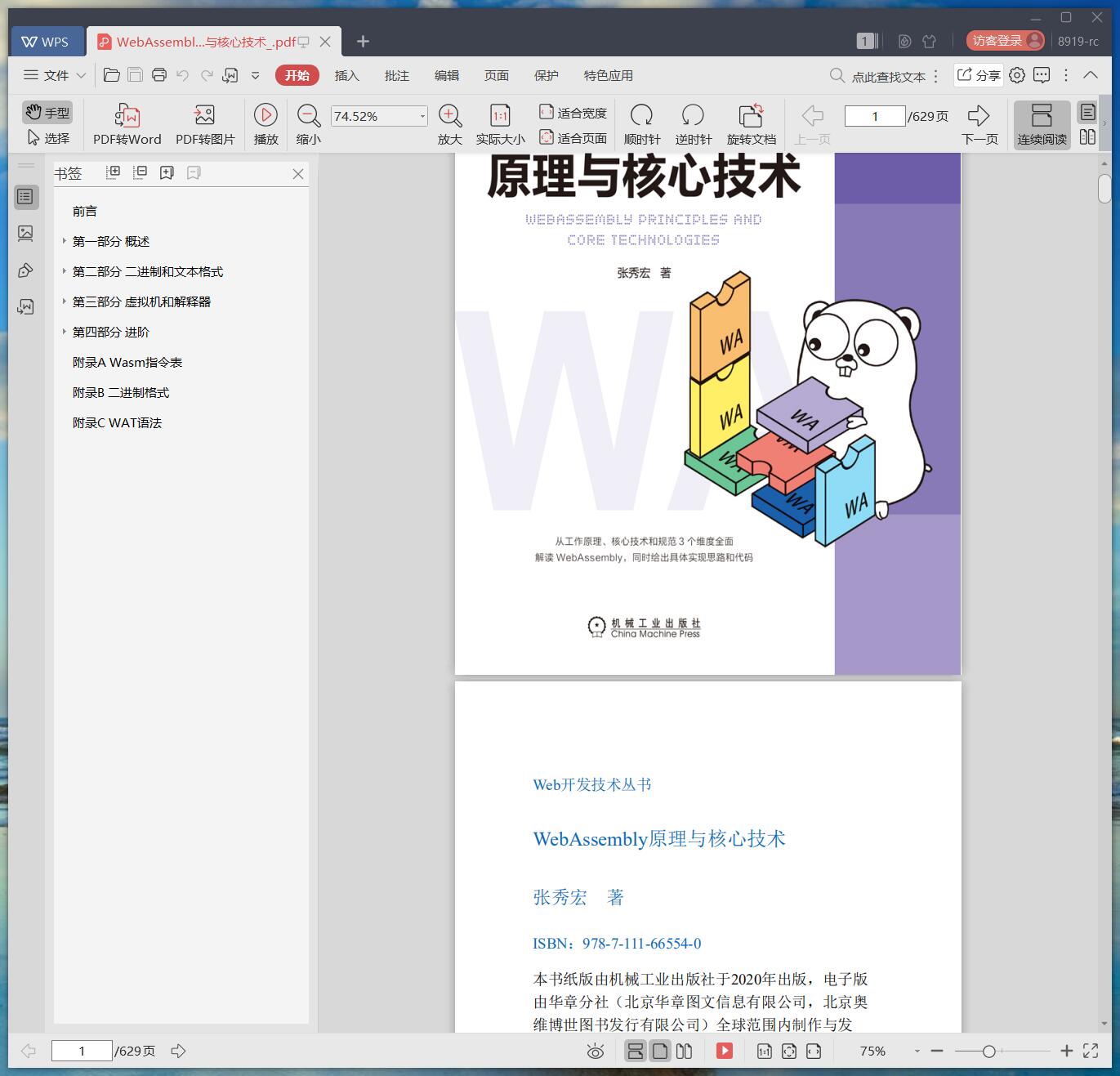Expand File menu dropdown arrow
This screenshot has width=1120, height=1076.
click(x=81, y=75)
